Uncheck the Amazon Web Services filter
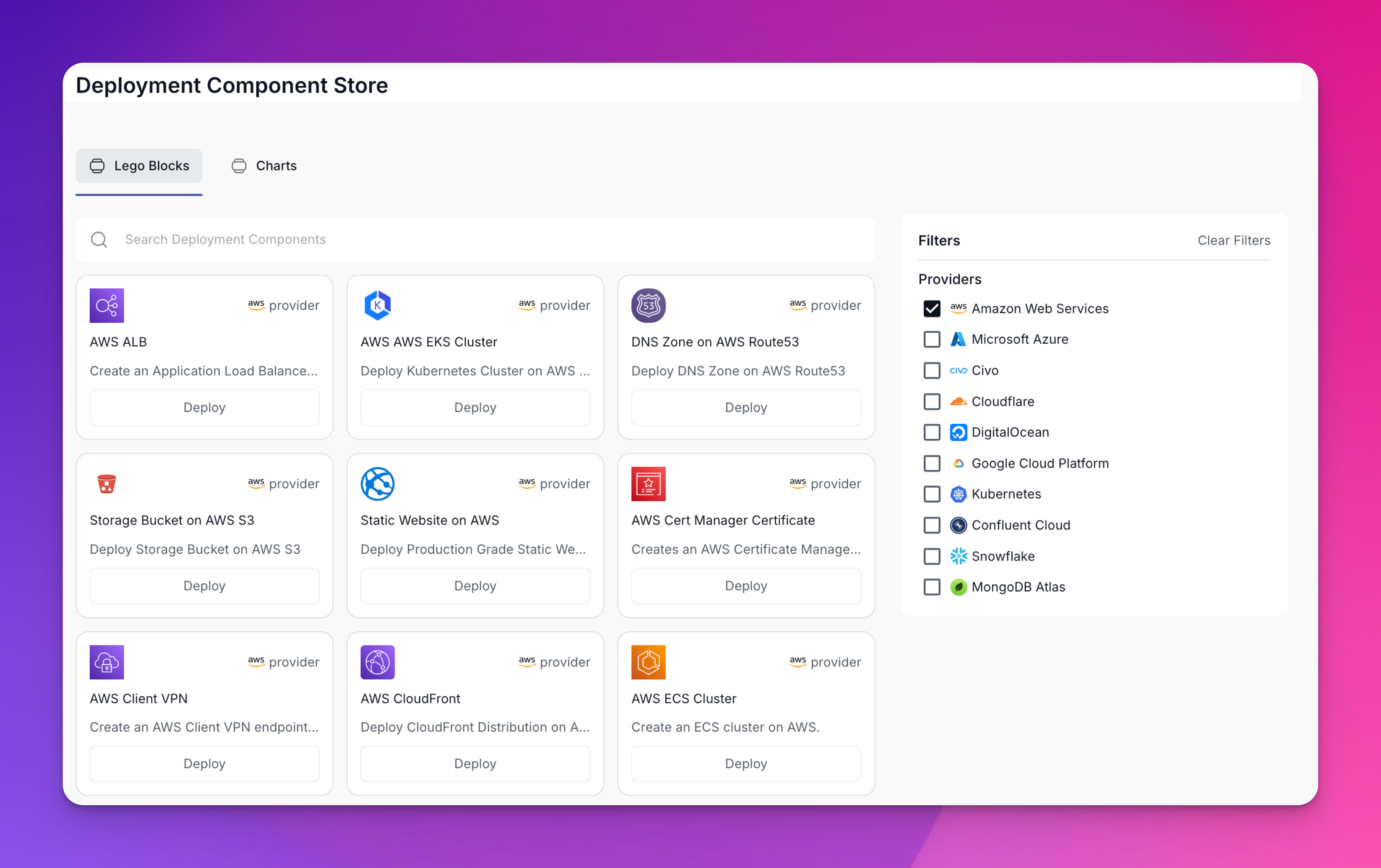Viewport: 1381px width, 868px height. tap(931, 308)
